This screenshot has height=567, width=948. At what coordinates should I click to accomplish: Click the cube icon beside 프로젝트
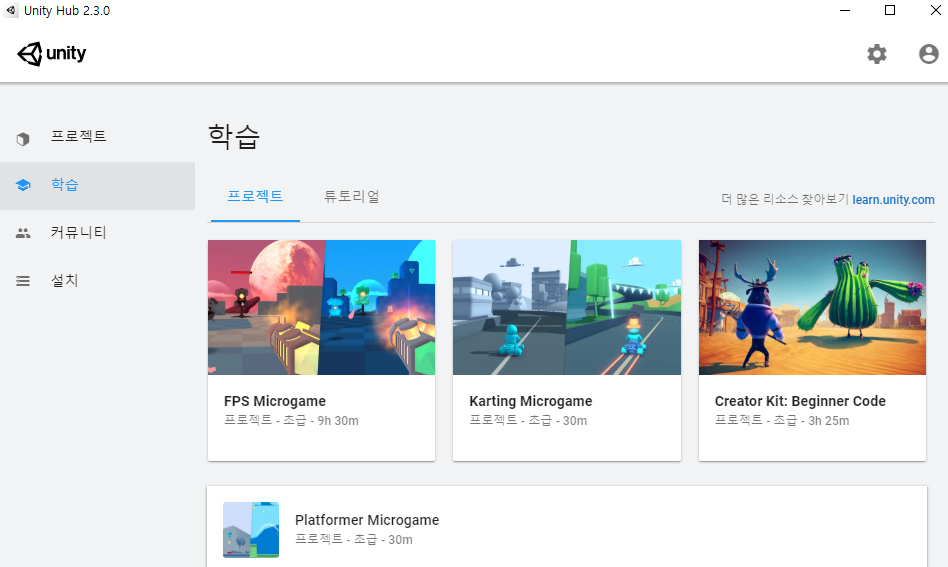pos(23,139)
